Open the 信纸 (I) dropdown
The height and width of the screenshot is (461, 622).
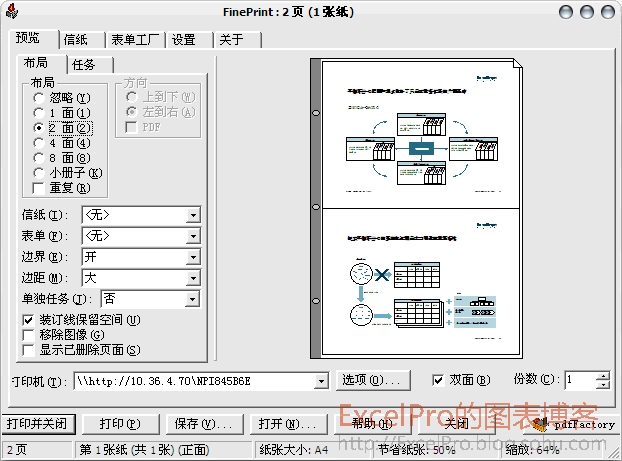pyautogui.click(x=193, y=215)
